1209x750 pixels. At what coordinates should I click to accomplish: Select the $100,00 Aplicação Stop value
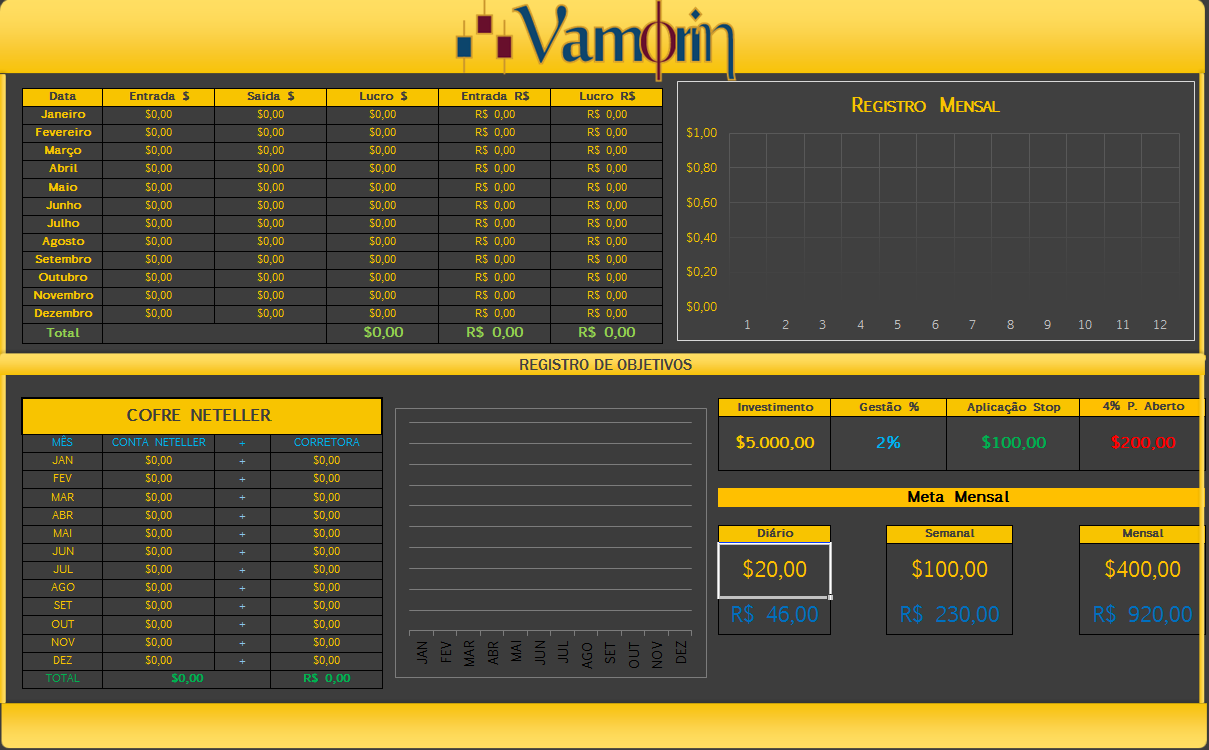coord(1013,442)
